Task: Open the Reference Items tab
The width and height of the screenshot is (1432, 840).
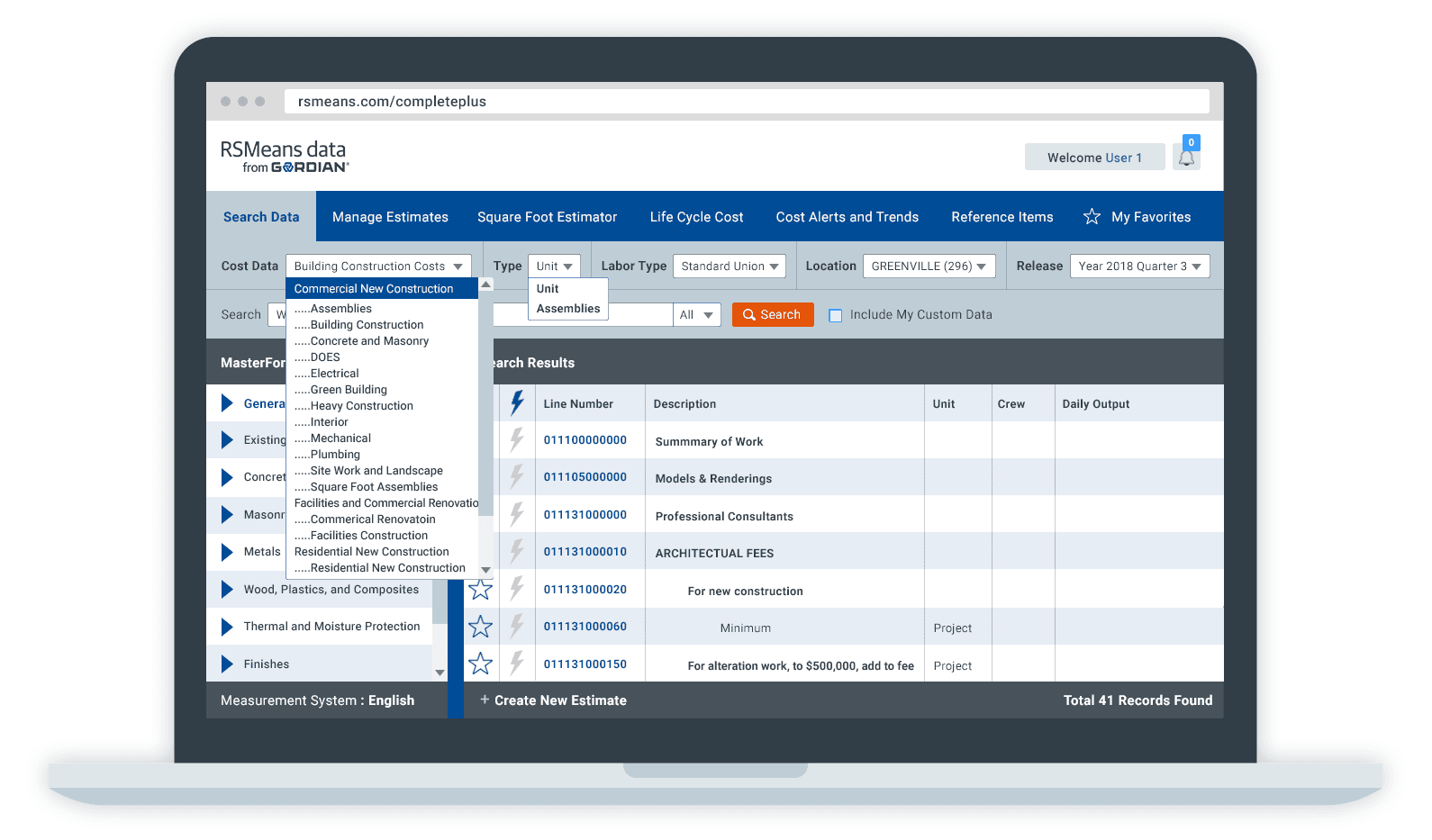Action: point(1001,217)
